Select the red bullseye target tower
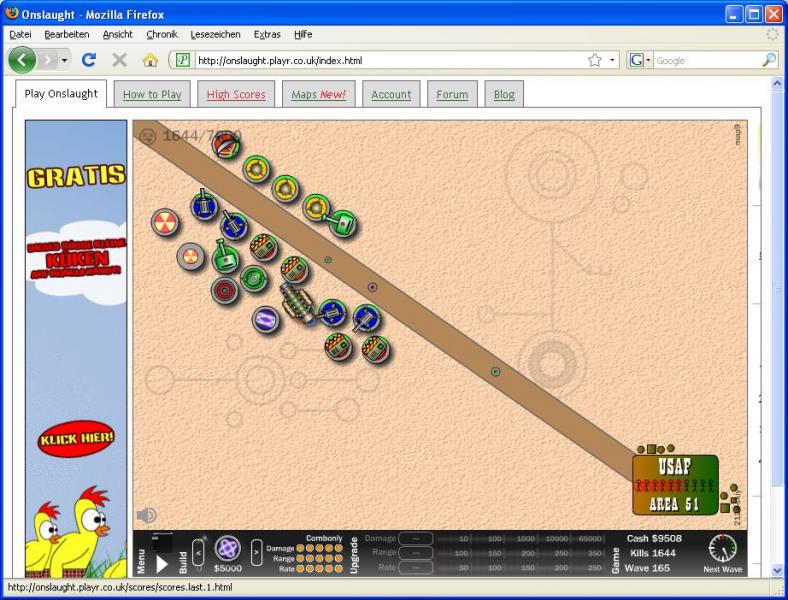This screenshot has height=600, width=788. [224, 291]
